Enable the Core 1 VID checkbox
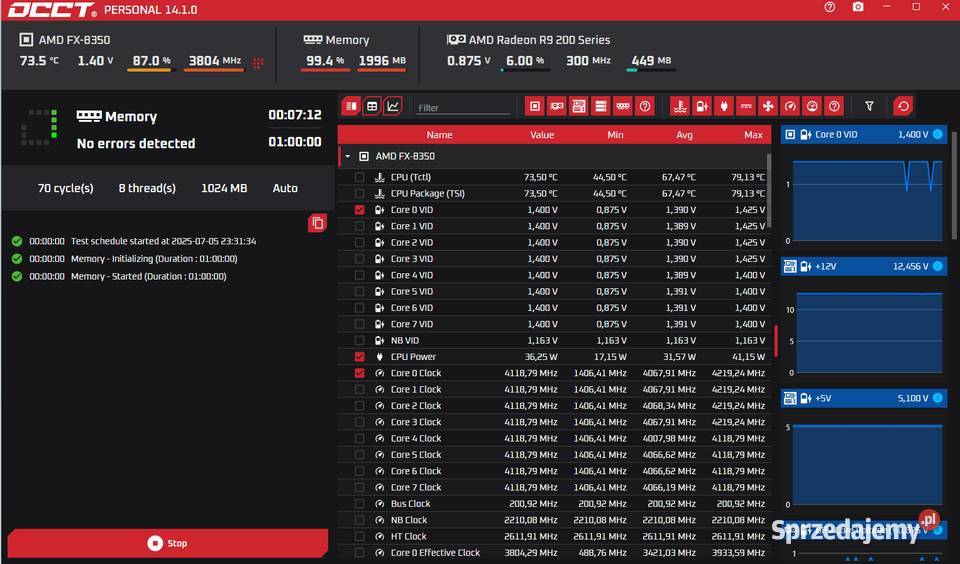960x564 pixels. coord(359,226)
